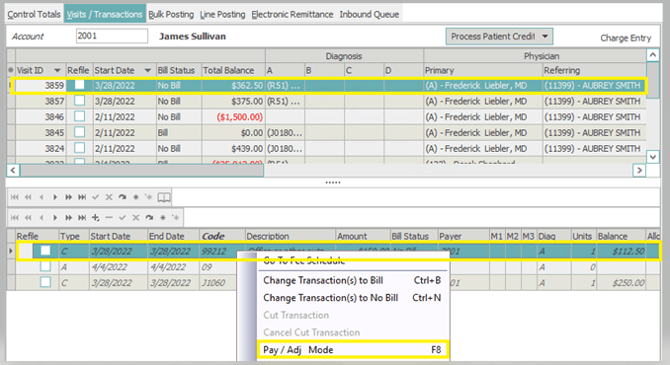Cancel edit X in visits navigator

(x=109, y=197)
